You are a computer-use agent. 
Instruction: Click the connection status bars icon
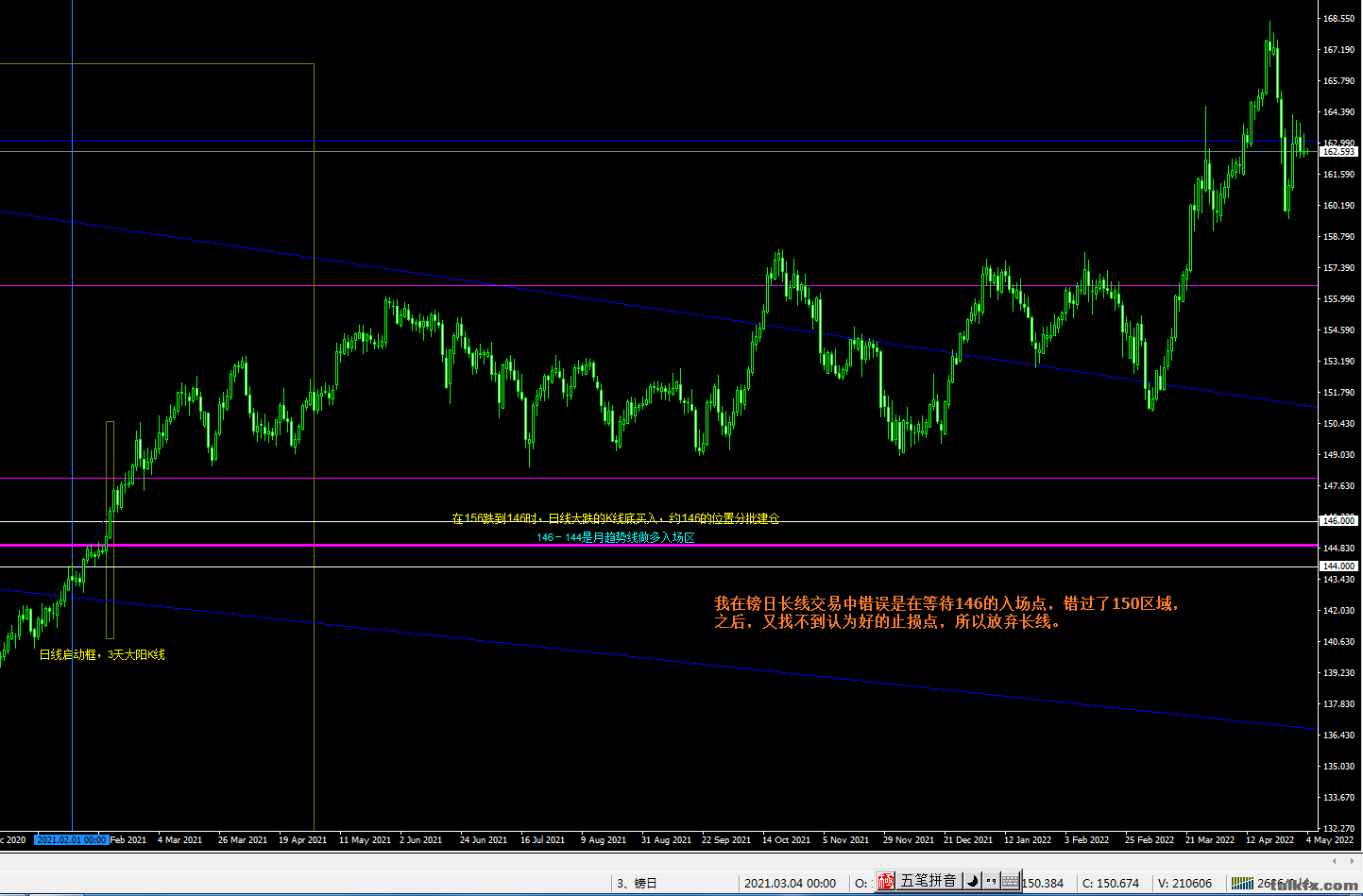1242,883
